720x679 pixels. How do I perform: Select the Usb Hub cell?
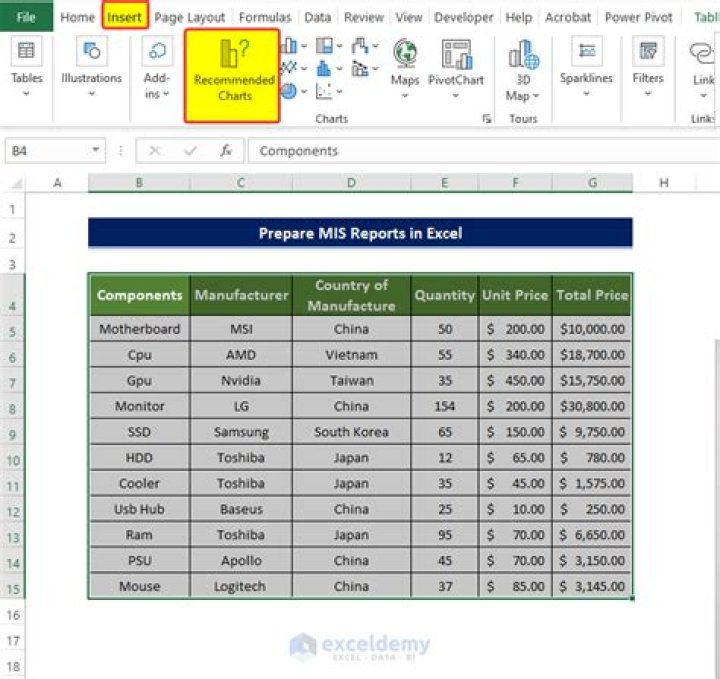(140, 509)
